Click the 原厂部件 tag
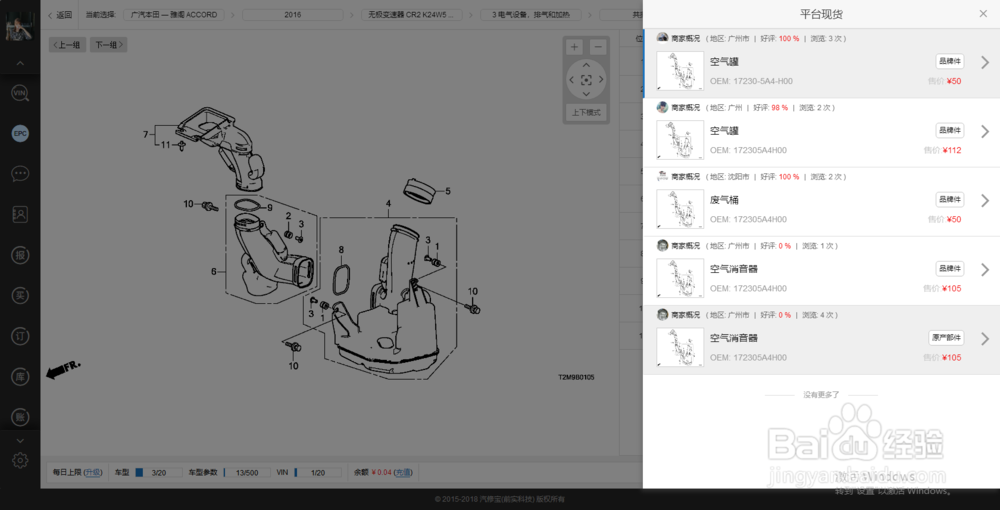Viewport: 1000px width, 510px height. tap(946, 337)
